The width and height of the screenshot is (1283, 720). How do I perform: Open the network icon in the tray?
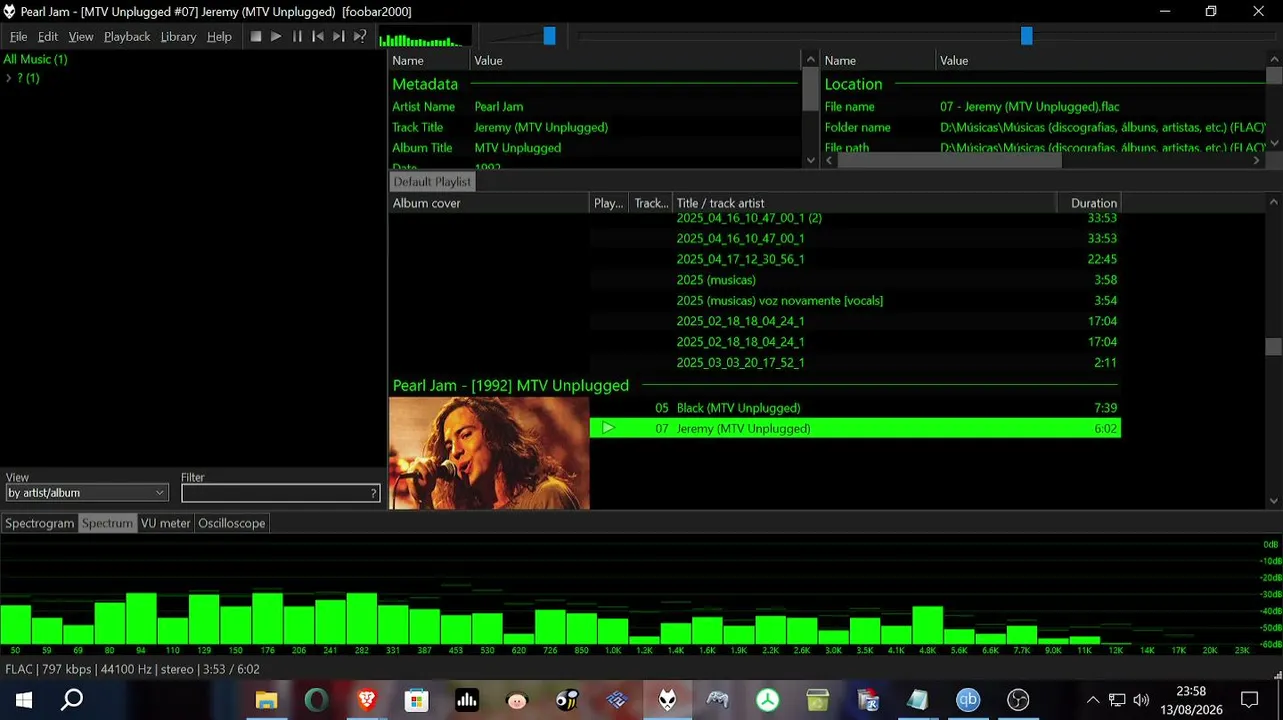pyautogui.click(x=1117, y=700)
